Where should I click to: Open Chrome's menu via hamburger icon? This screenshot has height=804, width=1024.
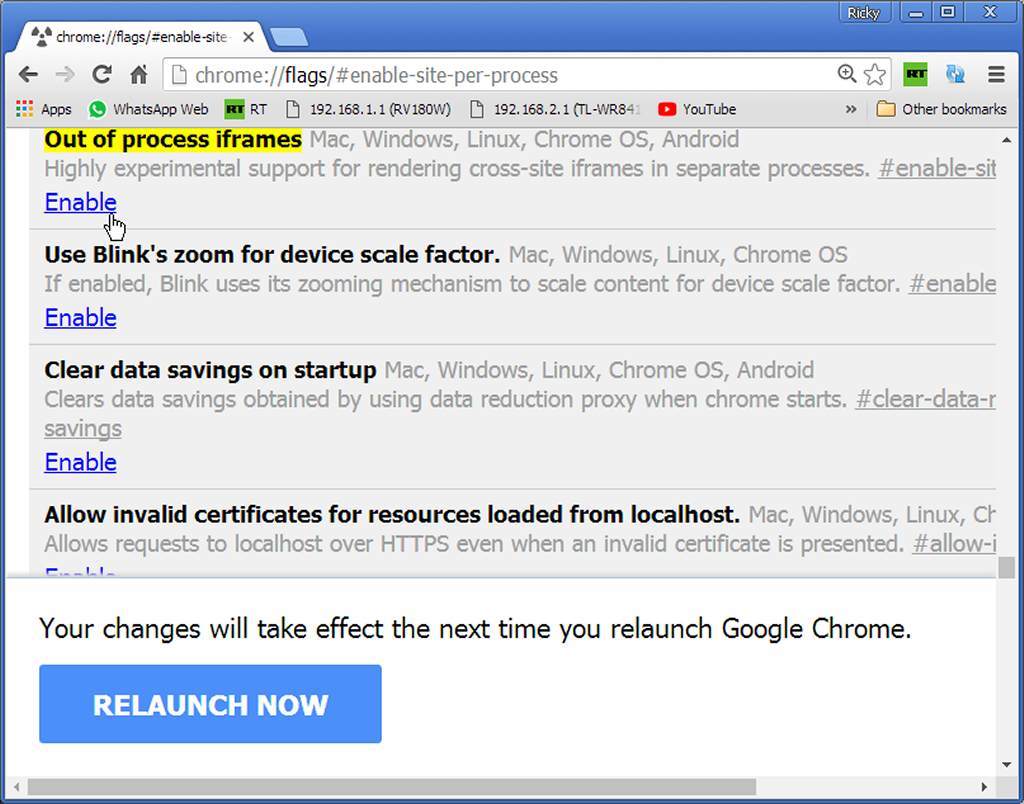(996, 74)
